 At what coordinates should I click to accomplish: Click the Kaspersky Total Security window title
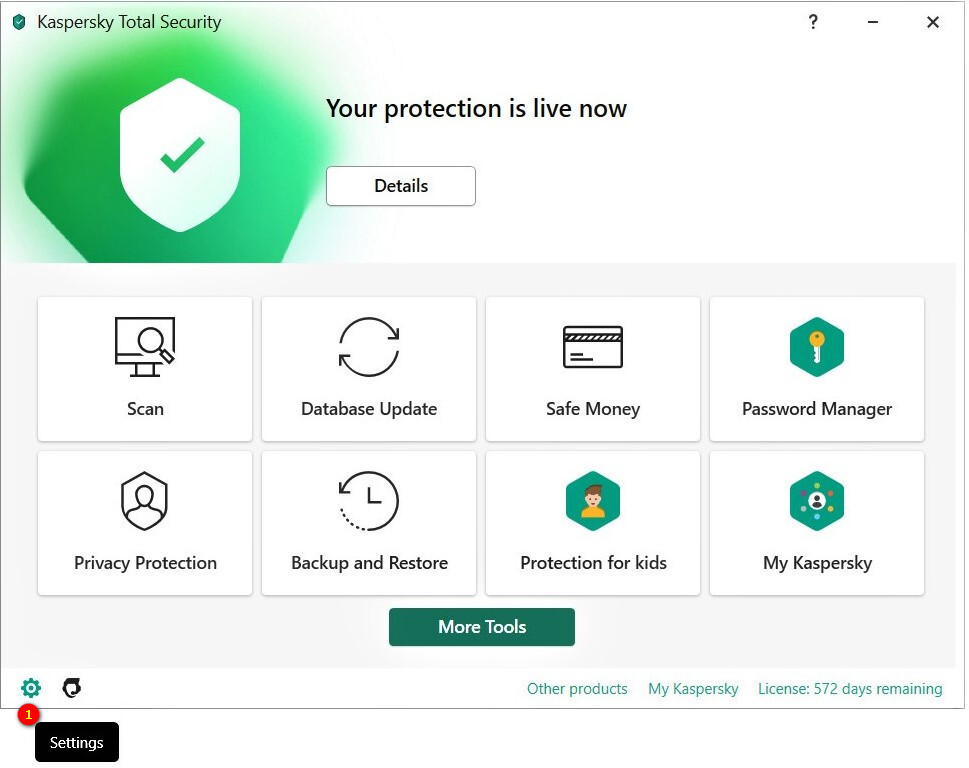pos(129,22)
